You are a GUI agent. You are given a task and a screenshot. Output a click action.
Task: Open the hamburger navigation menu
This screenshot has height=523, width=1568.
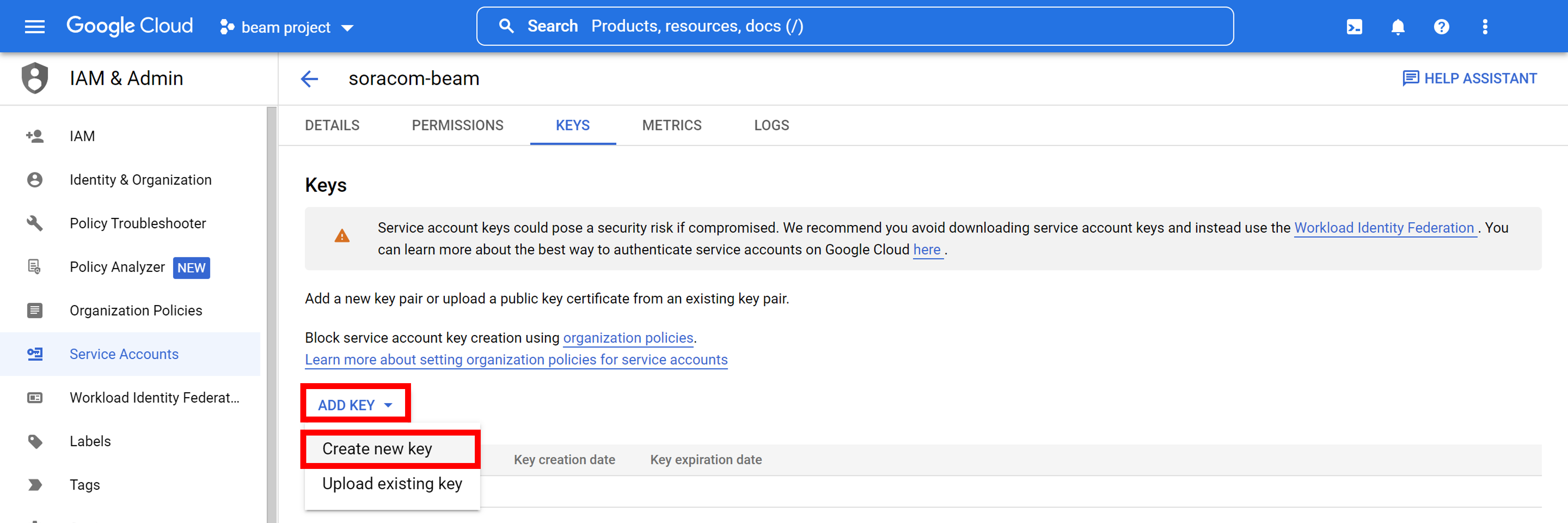click(35, 26)
